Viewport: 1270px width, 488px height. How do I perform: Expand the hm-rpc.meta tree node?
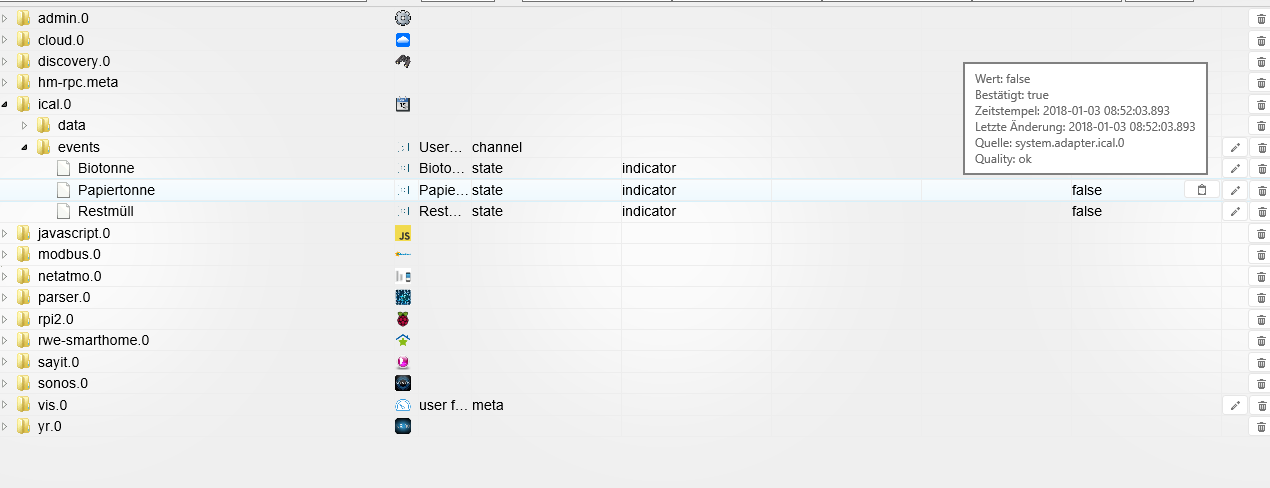5,82
